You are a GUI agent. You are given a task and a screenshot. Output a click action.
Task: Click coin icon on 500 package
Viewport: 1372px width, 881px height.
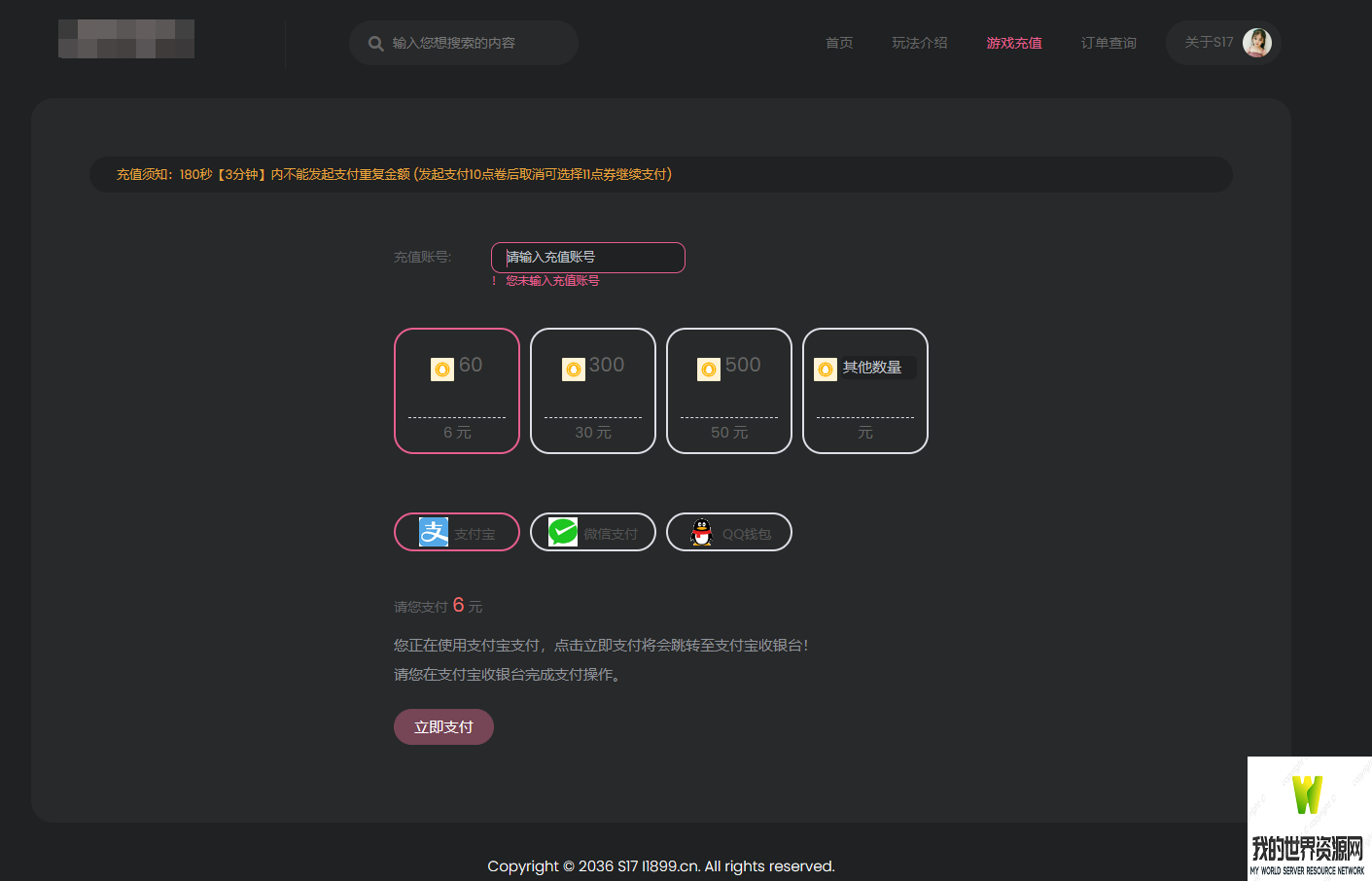(x=709, y=370)
